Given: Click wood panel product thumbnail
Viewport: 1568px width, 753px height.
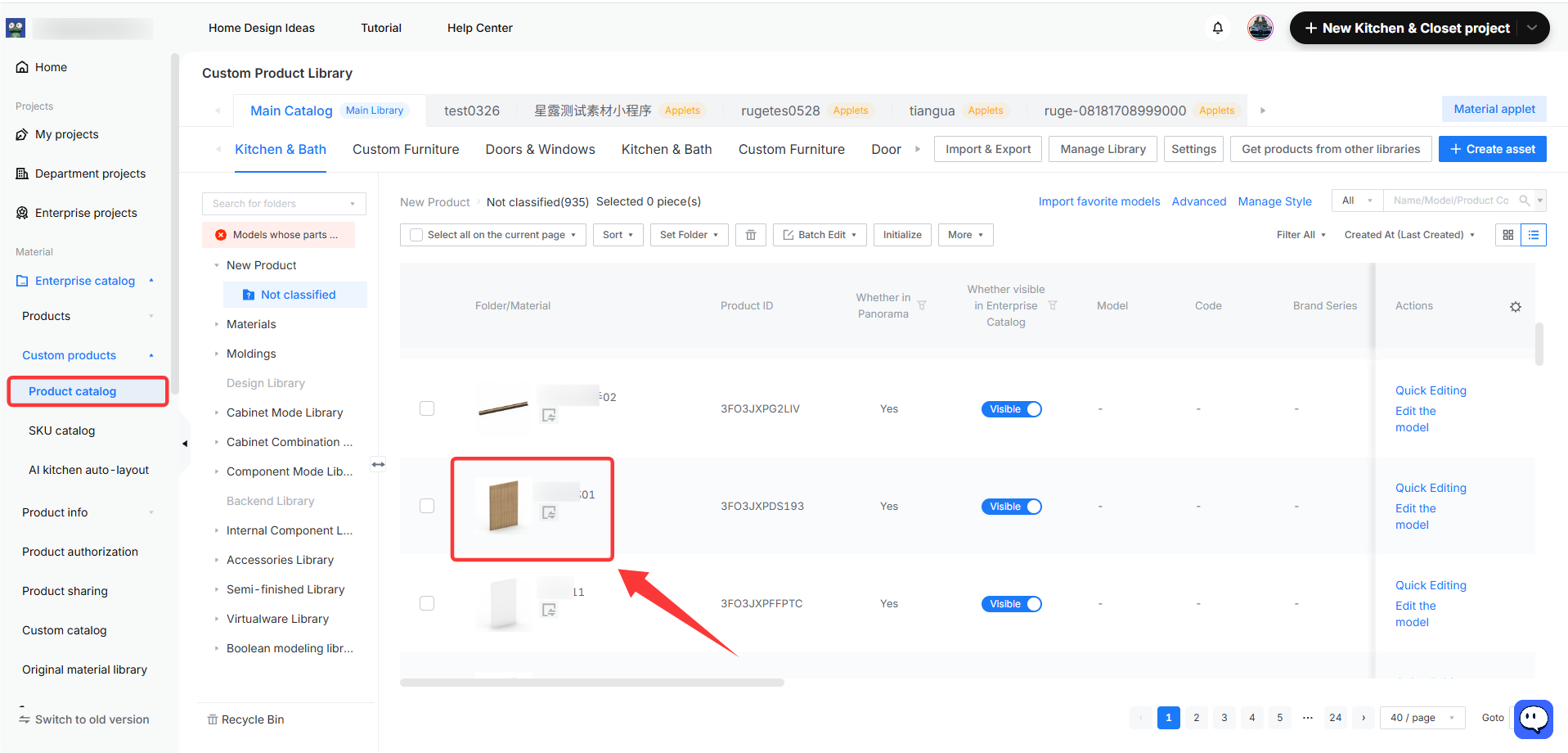Looking at the screenshot, I should pyautogui.click(x=504, y=506).
